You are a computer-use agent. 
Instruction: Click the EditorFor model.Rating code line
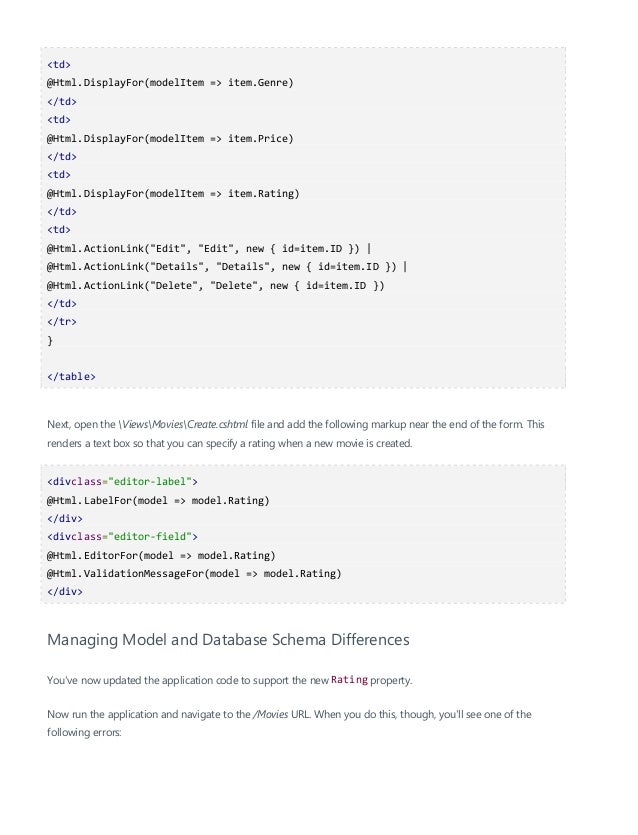click(x=161, y=555)
